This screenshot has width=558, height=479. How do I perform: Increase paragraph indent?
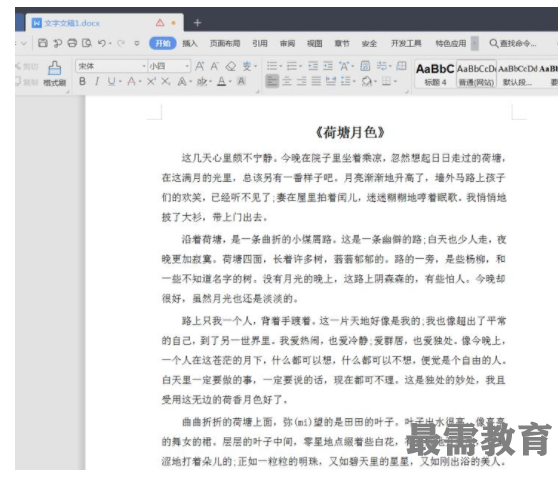(328, 66)
